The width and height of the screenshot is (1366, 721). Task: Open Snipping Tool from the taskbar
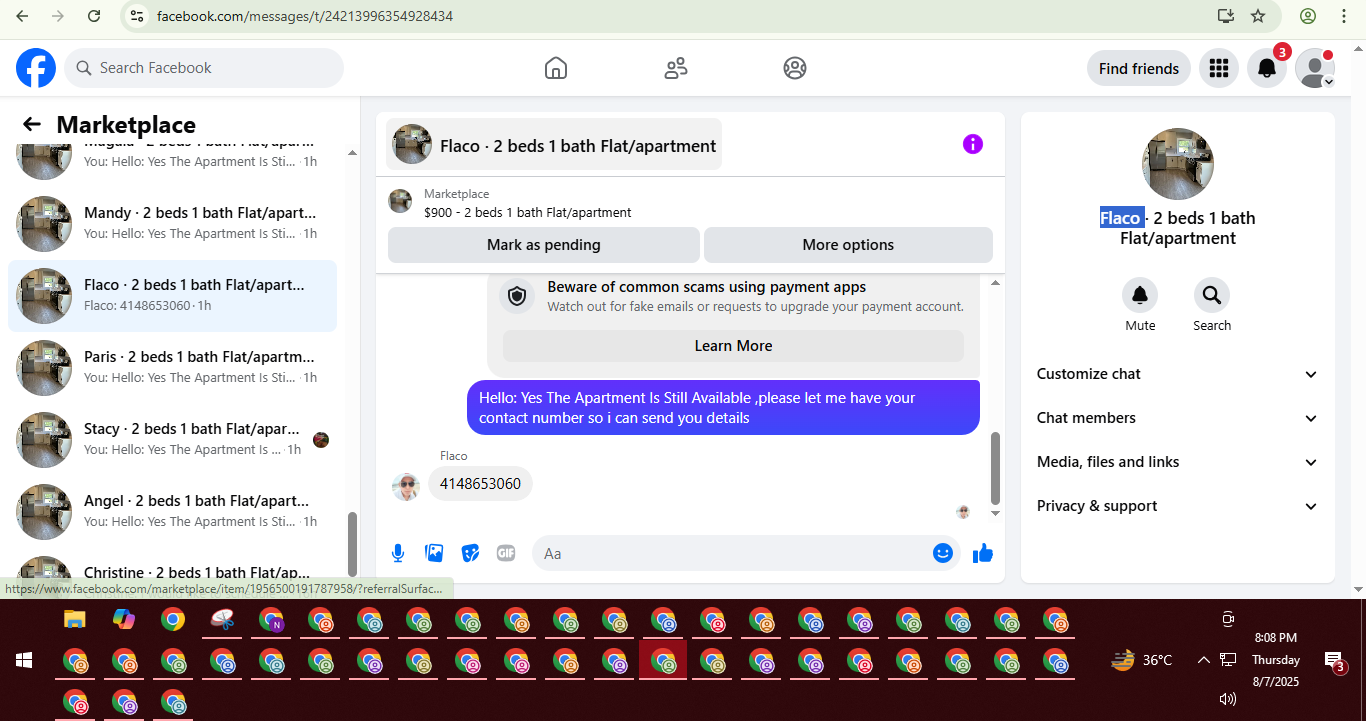(222, 619)
